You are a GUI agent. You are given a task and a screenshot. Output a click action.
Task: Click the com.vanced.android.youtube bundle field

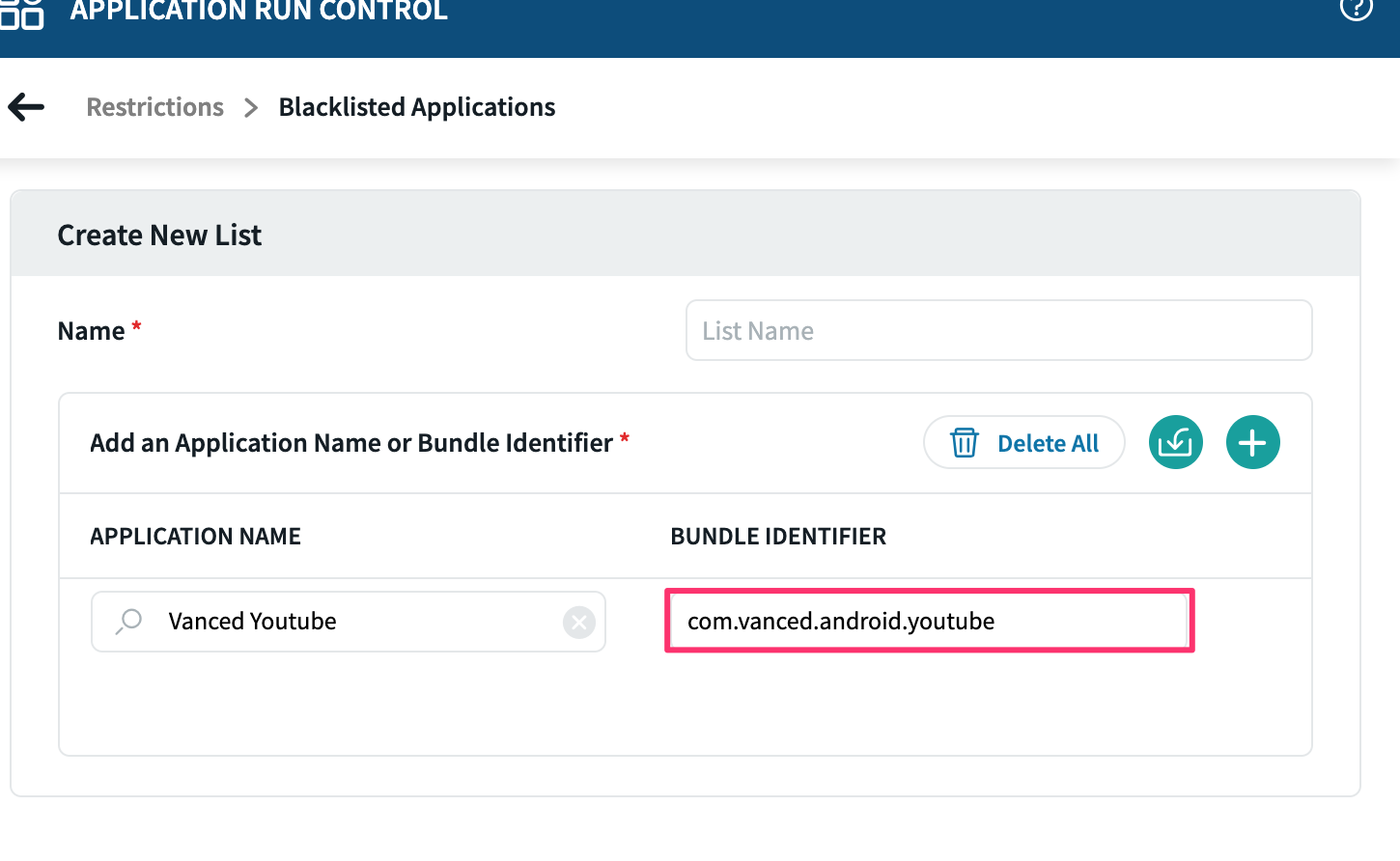(929, 622)
